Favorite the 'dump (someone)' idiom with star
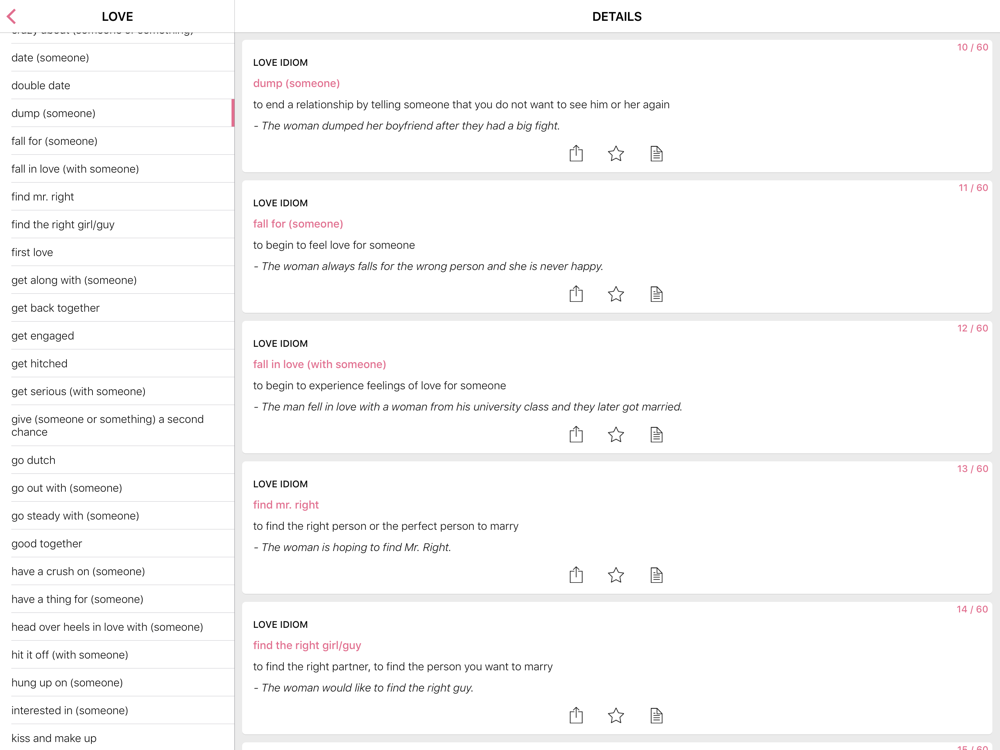This screenshot has width=1000, height=750. 616,153
